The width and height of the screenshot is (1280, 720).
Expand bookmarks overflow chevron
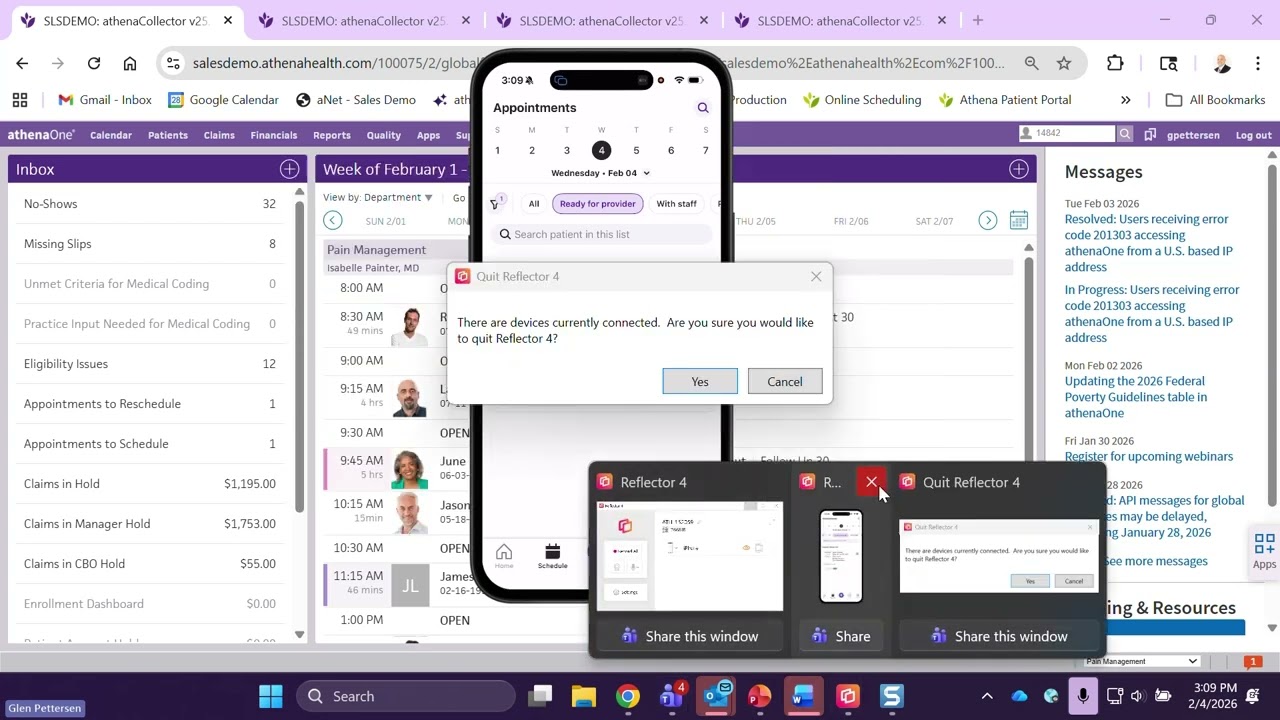[x=1126, y=100]
